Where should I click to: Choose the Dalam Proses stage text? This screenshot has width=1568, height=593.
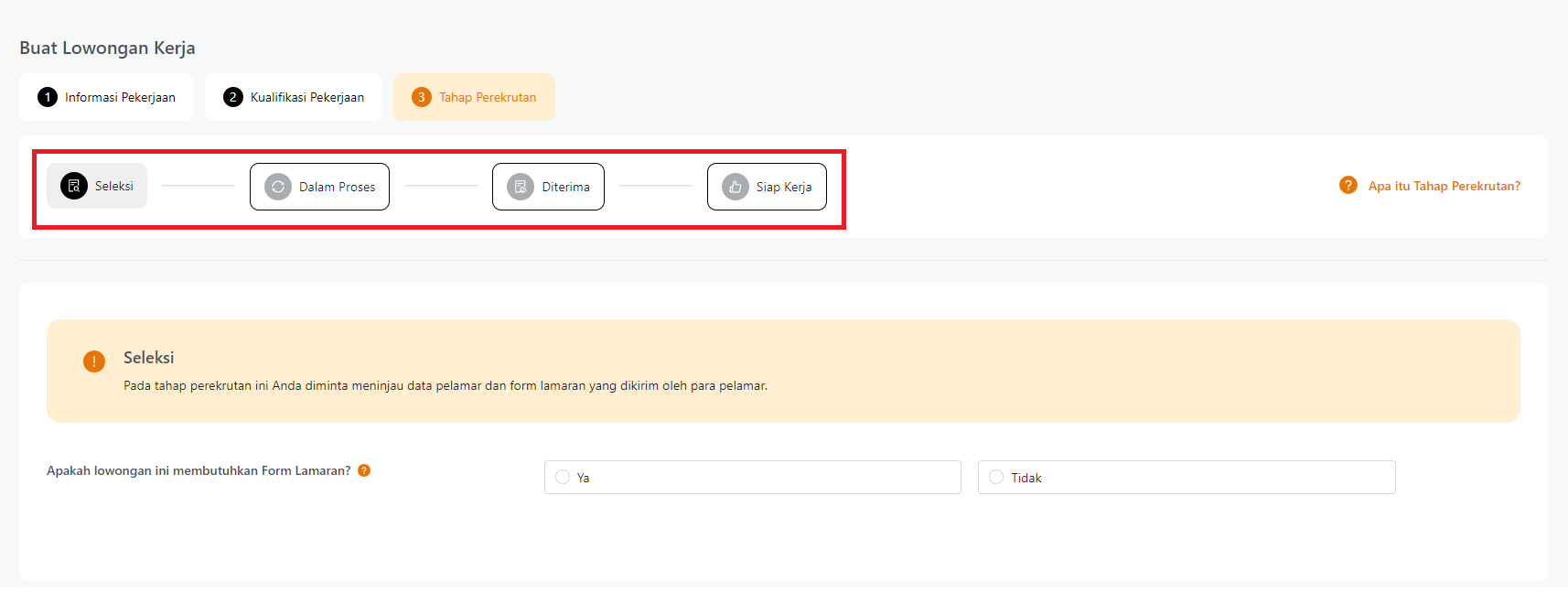coord(337,187)
